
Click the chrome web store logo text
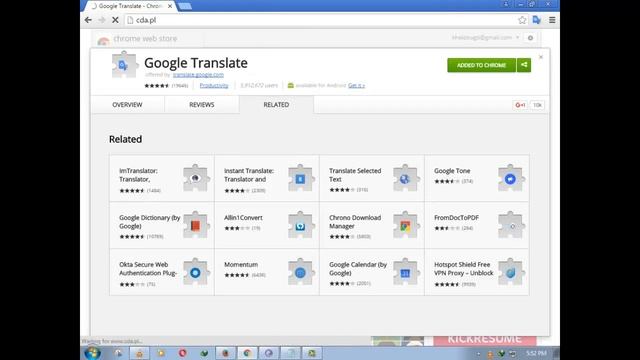tap(145, 38)
